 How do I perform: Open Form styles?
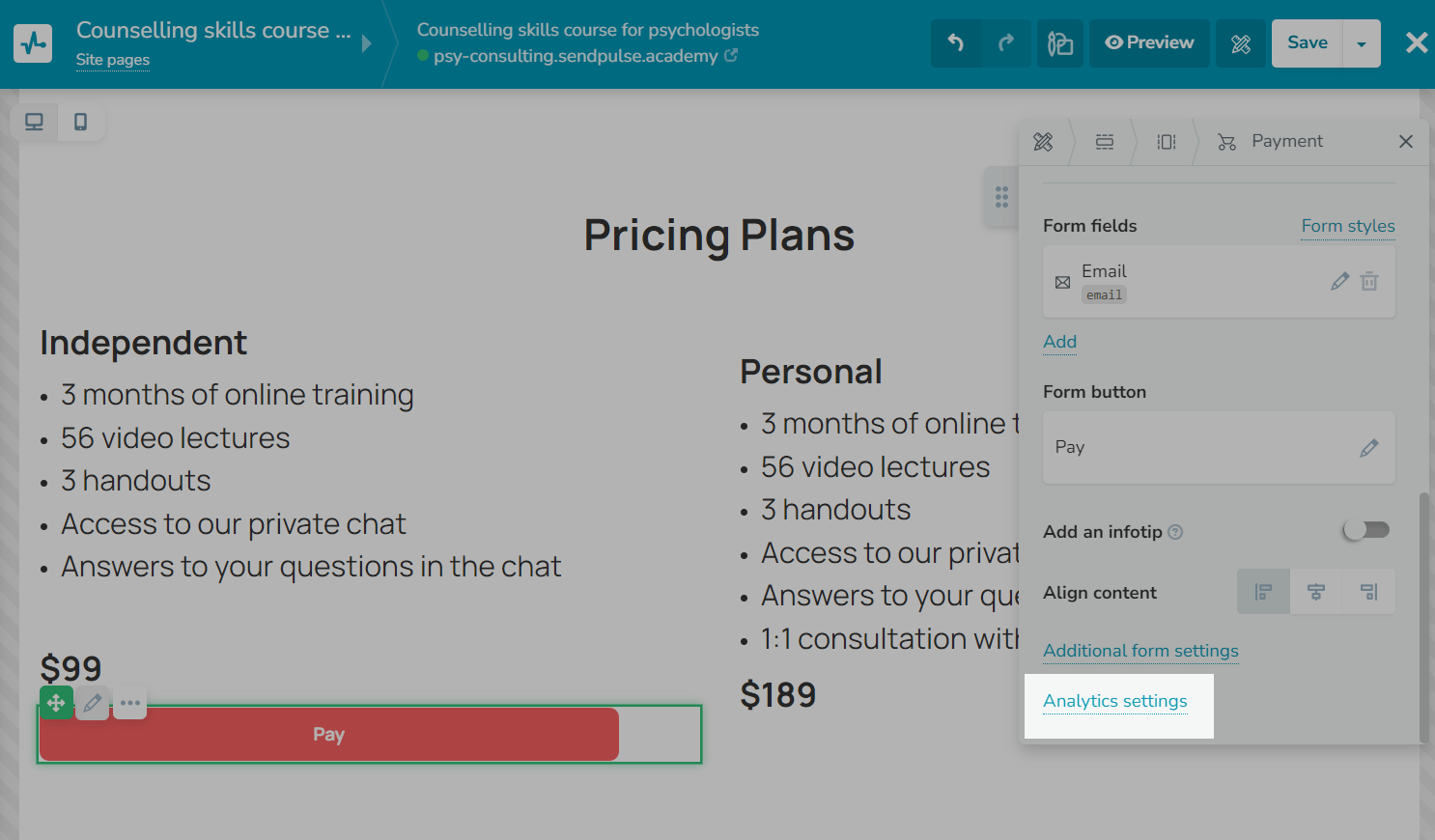point(1347,226)
